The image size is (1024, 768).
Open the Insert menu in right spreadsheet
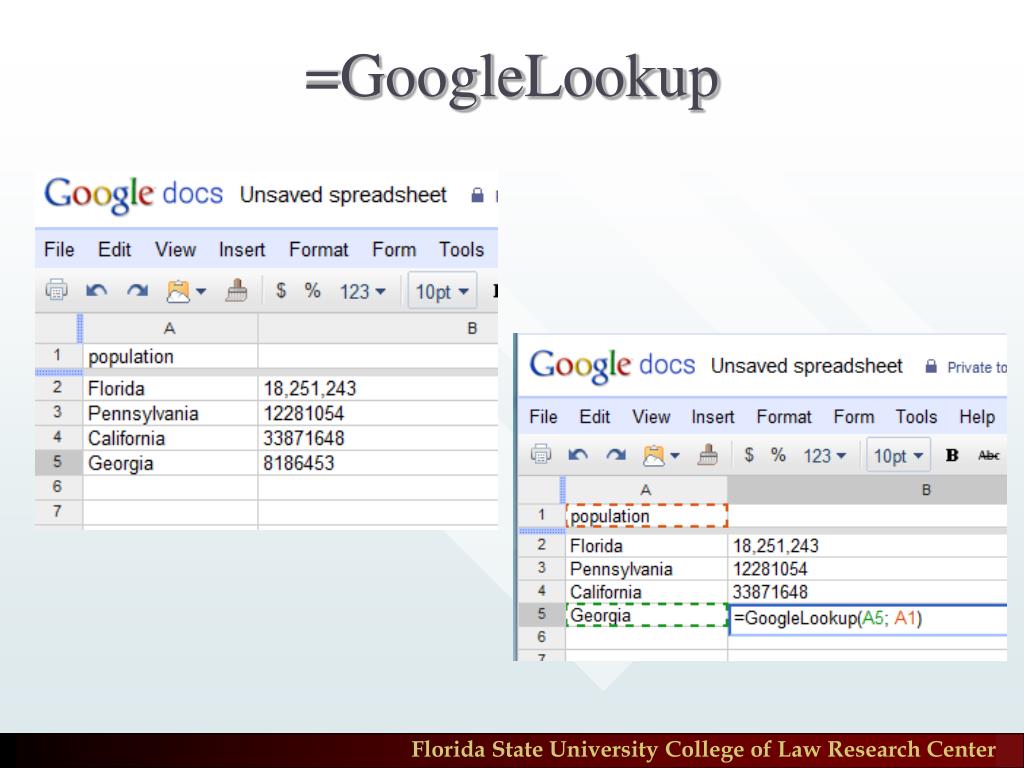[712, 417]
